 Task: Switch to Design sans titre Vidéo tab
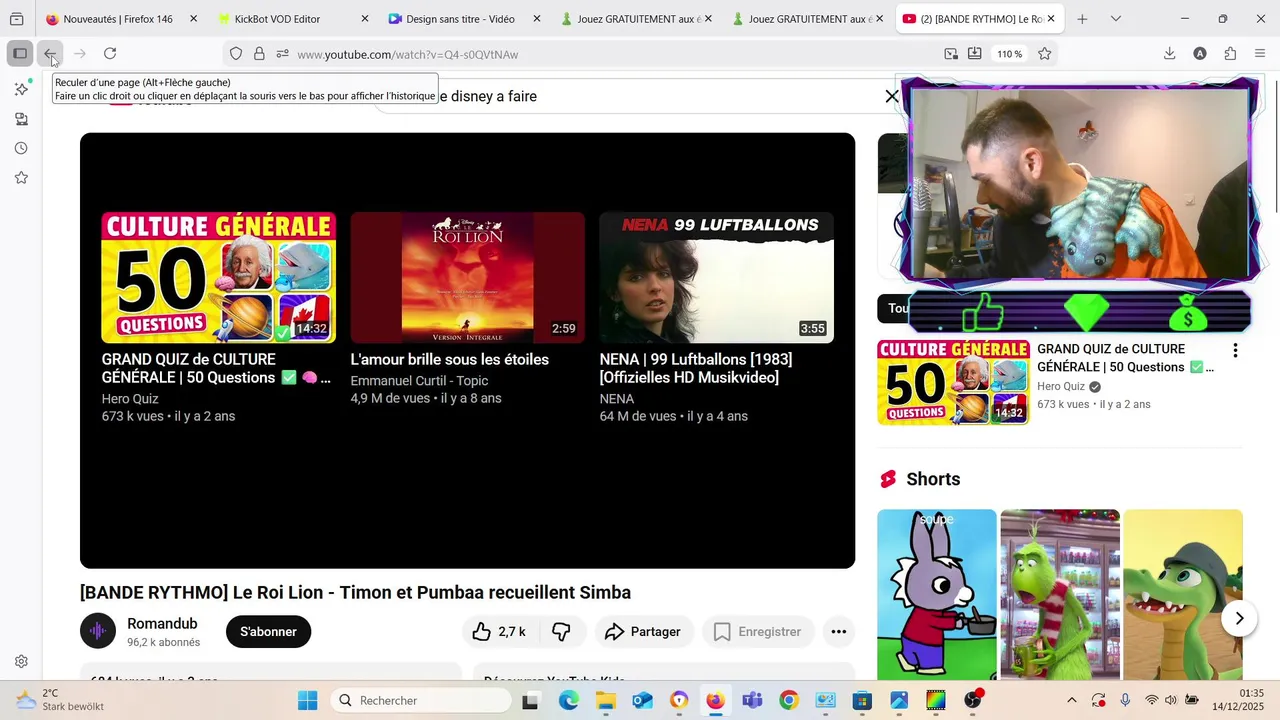[465, 19]
